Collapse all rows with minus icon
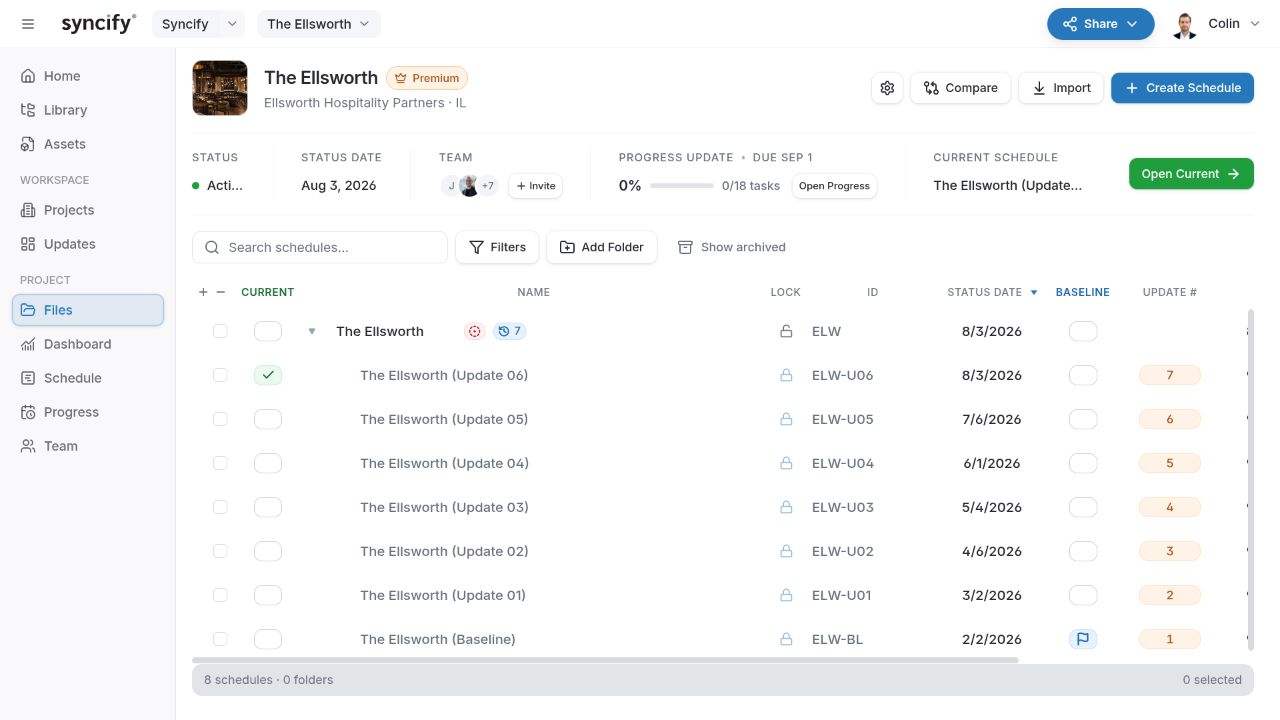The width and height of the screenshot is (1280, 720). [x=221, y=292]
